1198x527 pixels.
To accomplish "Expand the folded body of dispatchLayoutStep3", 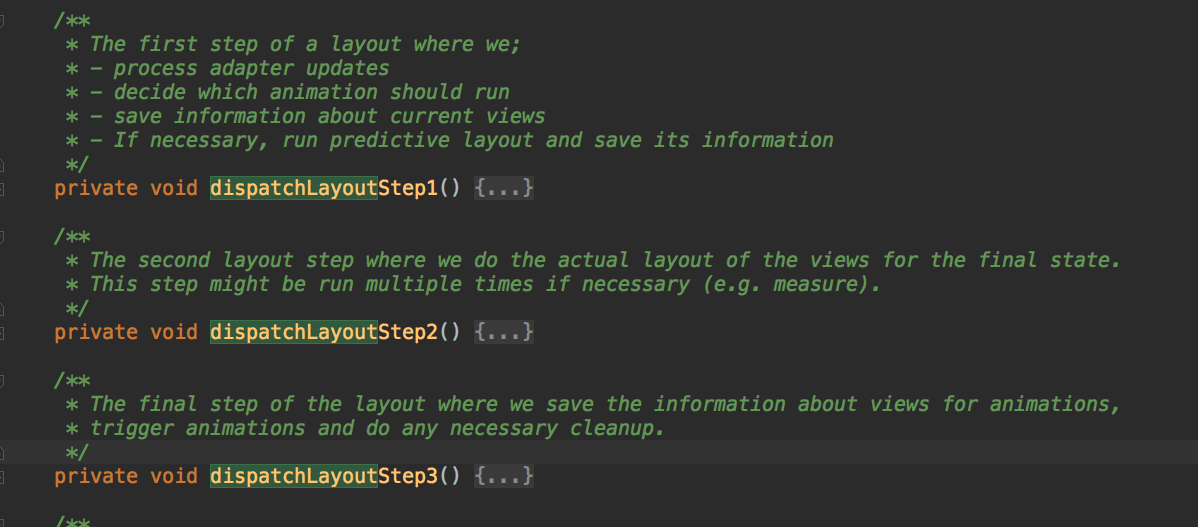I will (x=503, y=477).
